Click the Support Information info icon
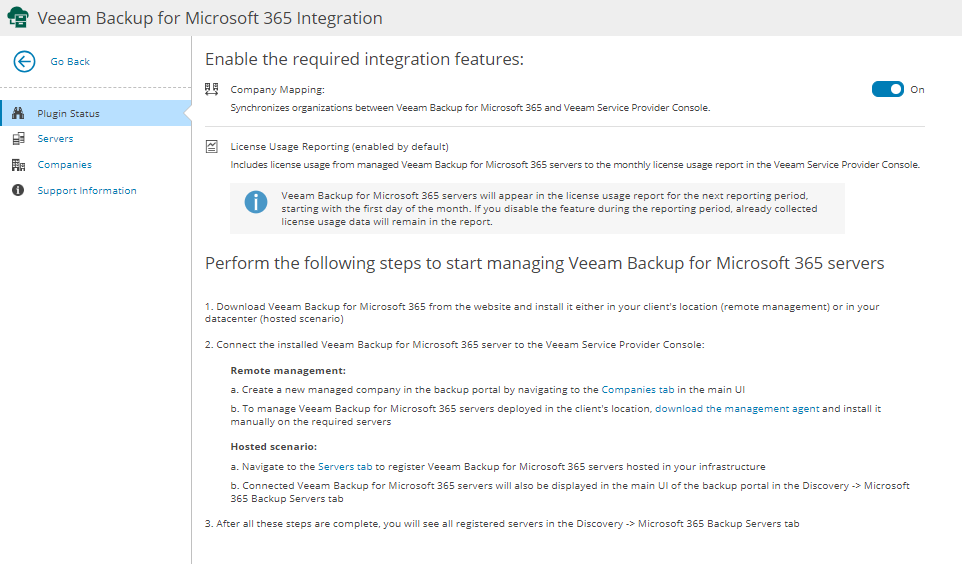 click(18, 191)
